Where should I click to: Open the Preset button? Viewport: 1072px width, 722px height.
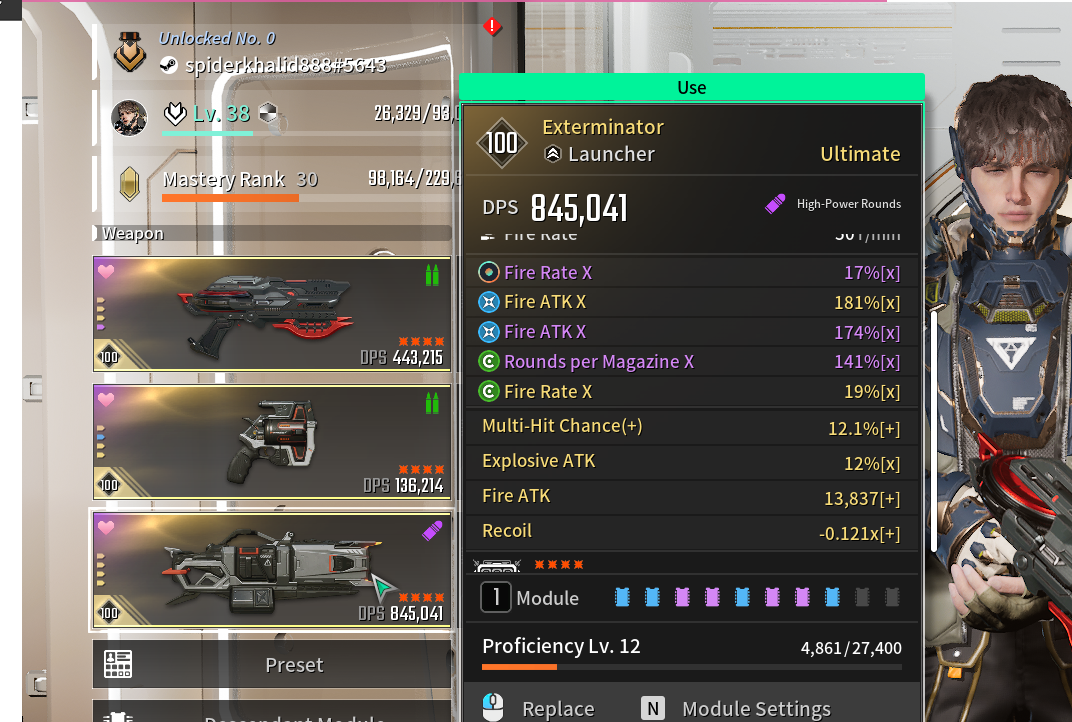click(x=272, y=664)
